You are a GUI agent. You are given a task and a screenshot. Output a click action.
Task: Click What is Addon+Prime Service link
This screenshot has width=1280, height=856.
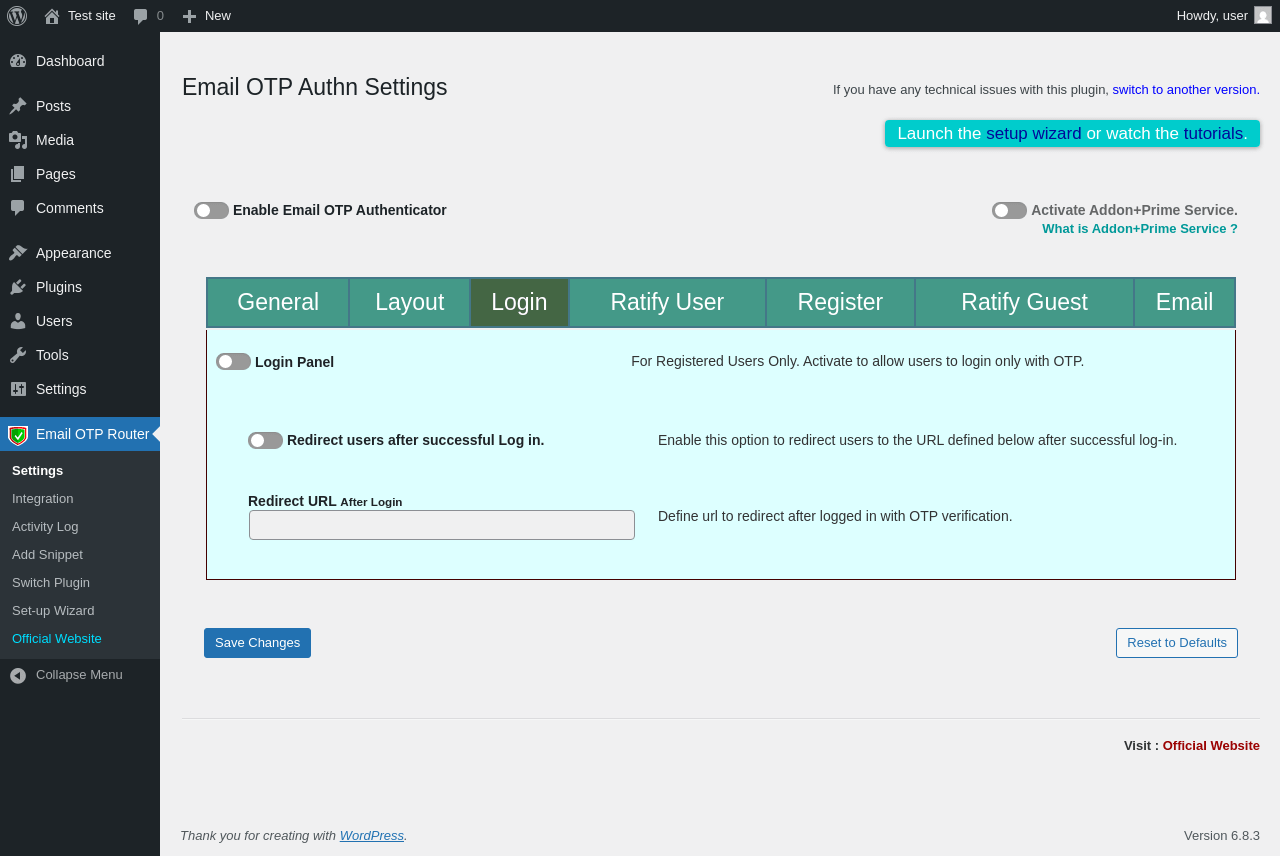pyautogui.click(x=1140, y=228)
